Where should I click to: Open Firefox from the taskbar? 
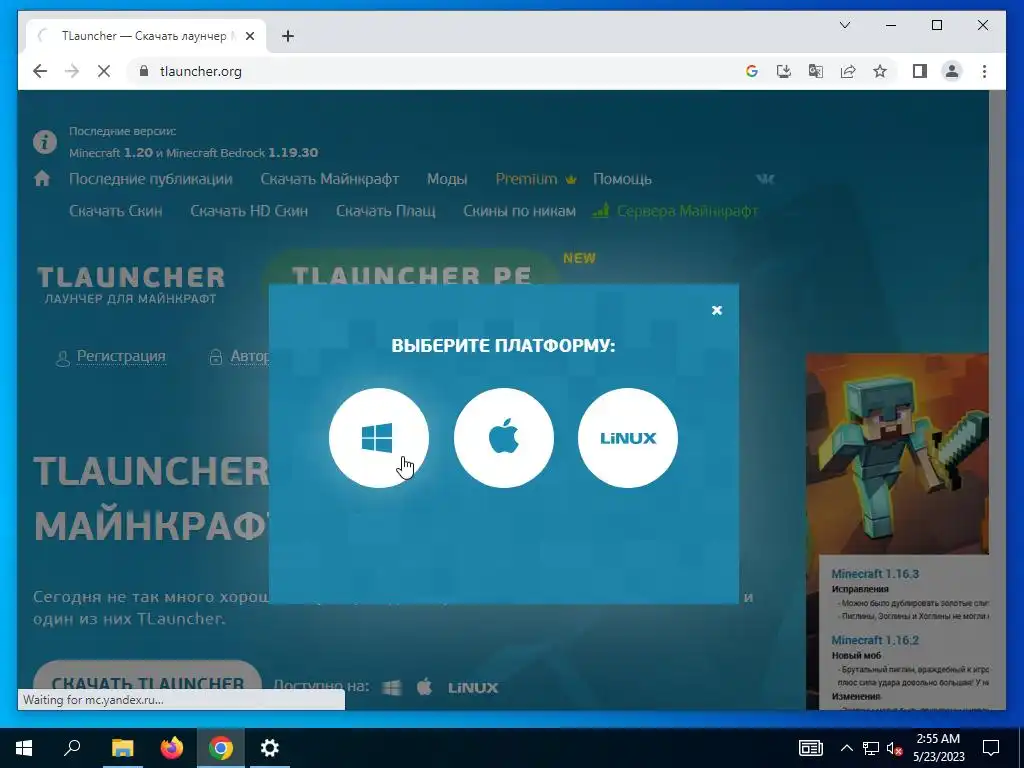(172, 748)
